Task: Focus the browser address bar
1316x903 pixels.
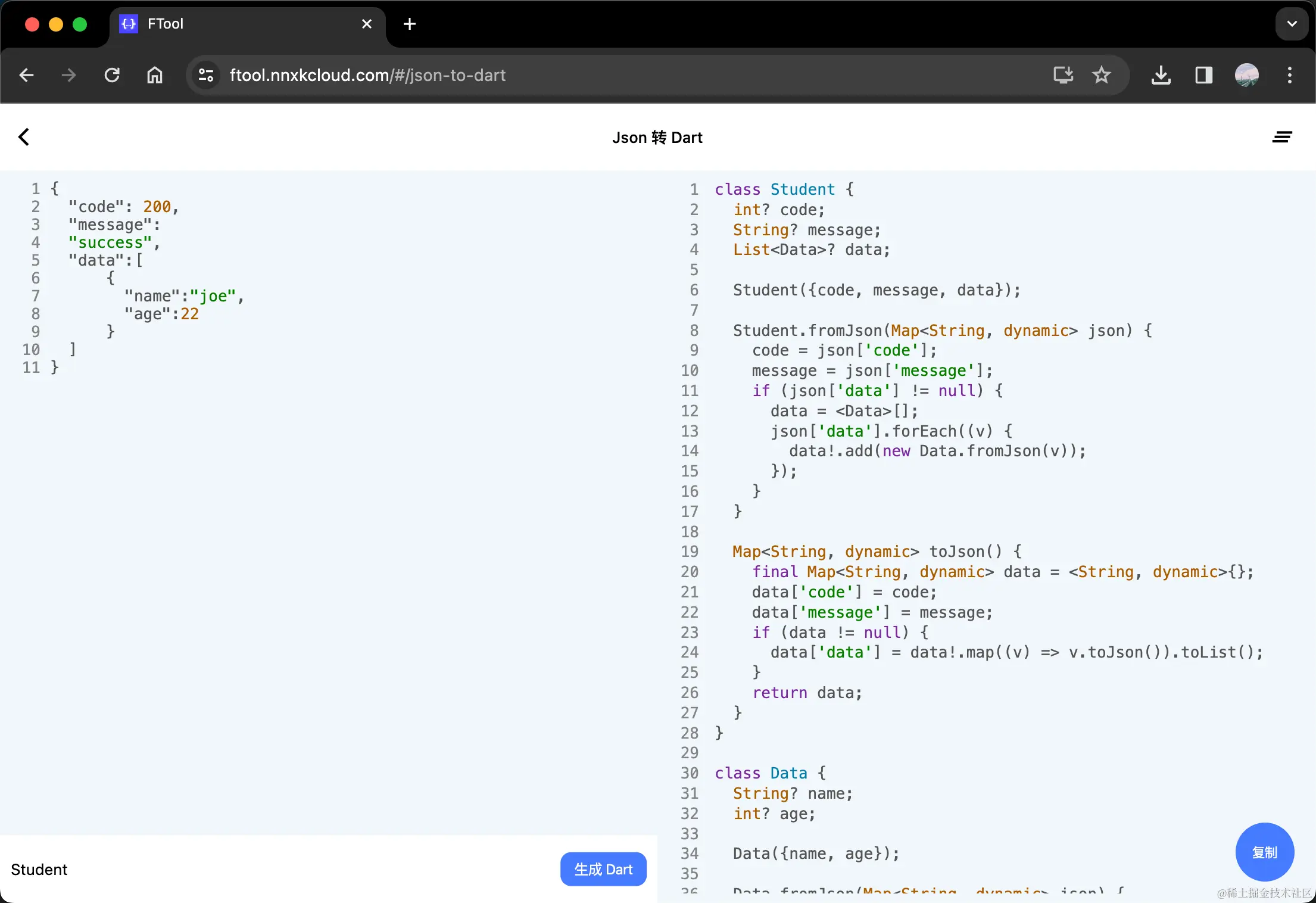Action: click(x=536, y=75)
